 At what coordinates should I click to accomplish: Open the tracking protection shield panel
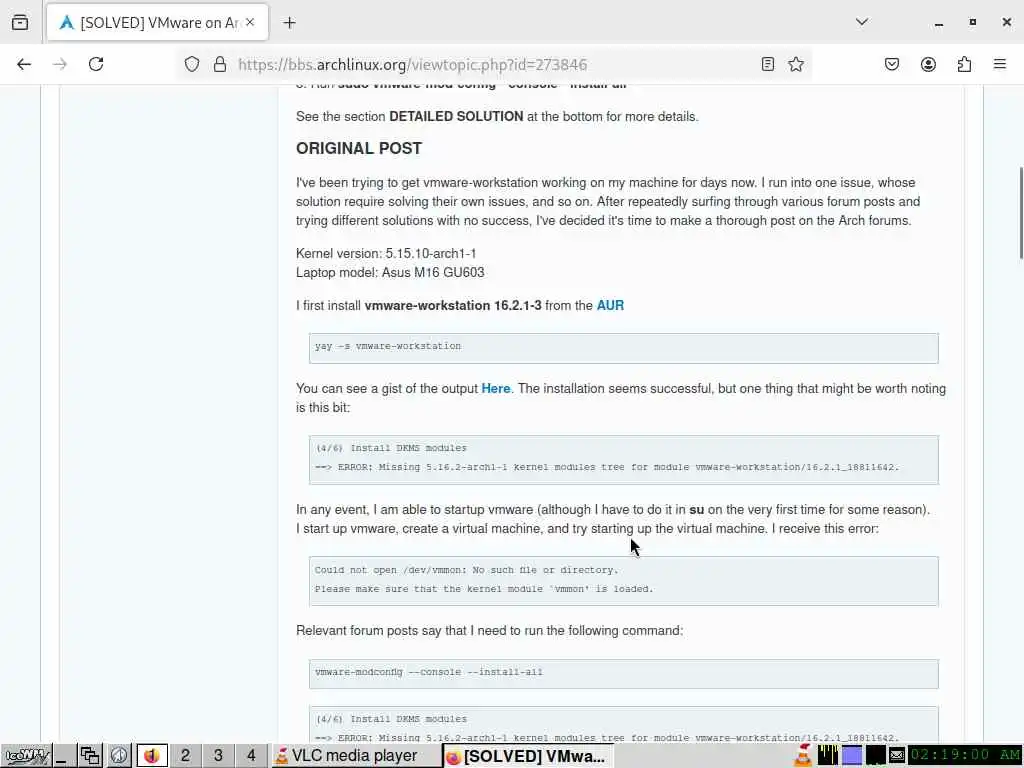pos(191,64)
